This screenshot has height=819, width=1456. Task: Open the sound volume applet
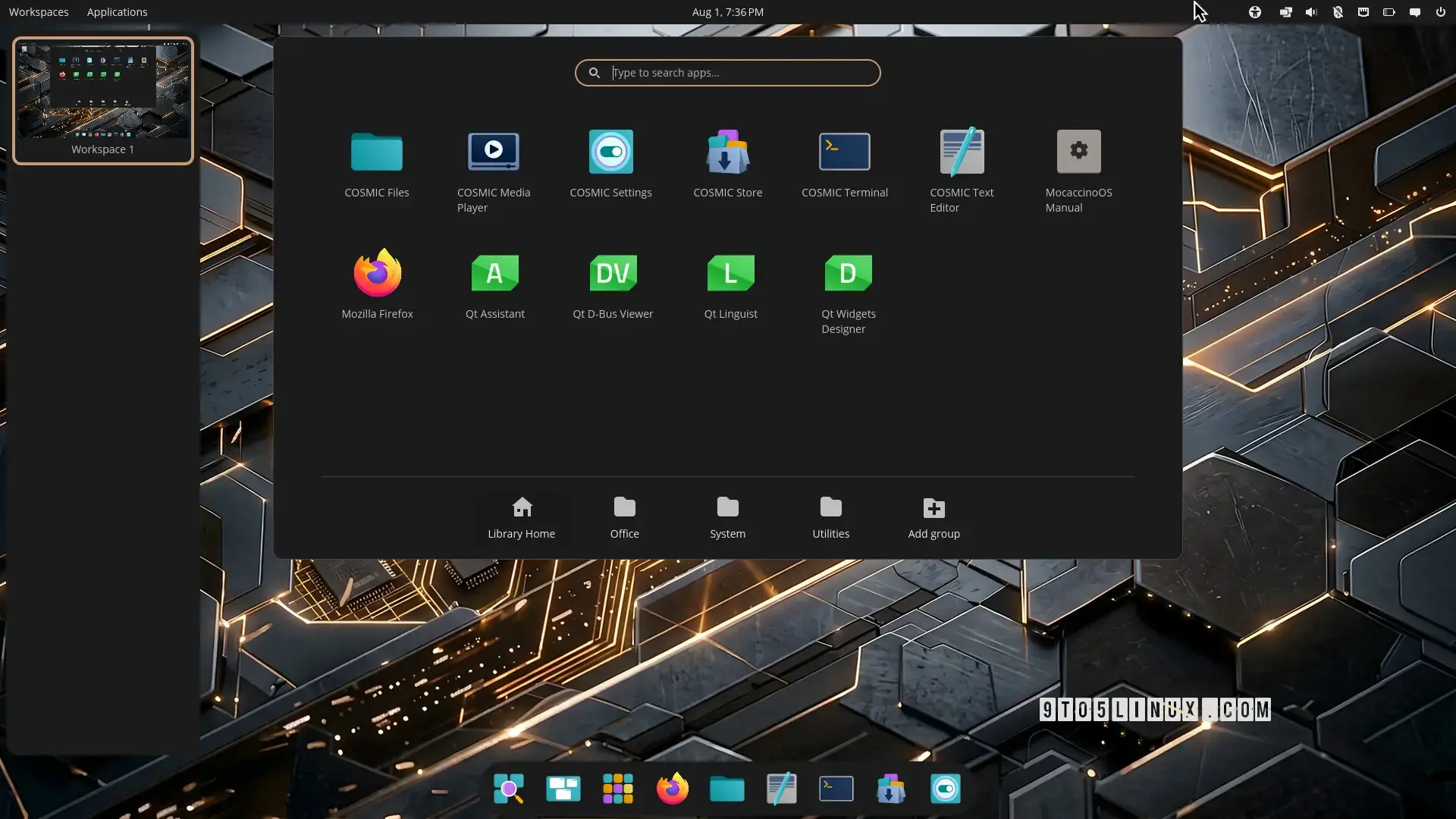click(1311, 12)
